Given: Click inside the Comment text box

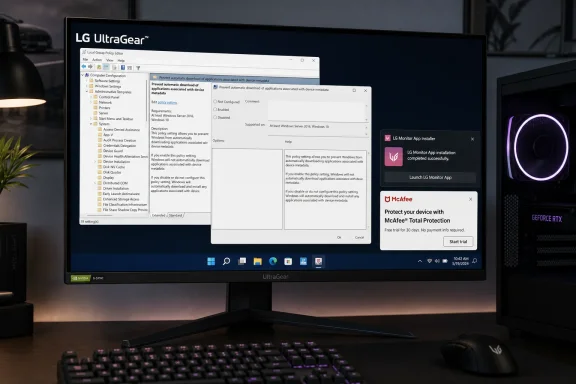Looking at the screenshot, I should [317, 110].
